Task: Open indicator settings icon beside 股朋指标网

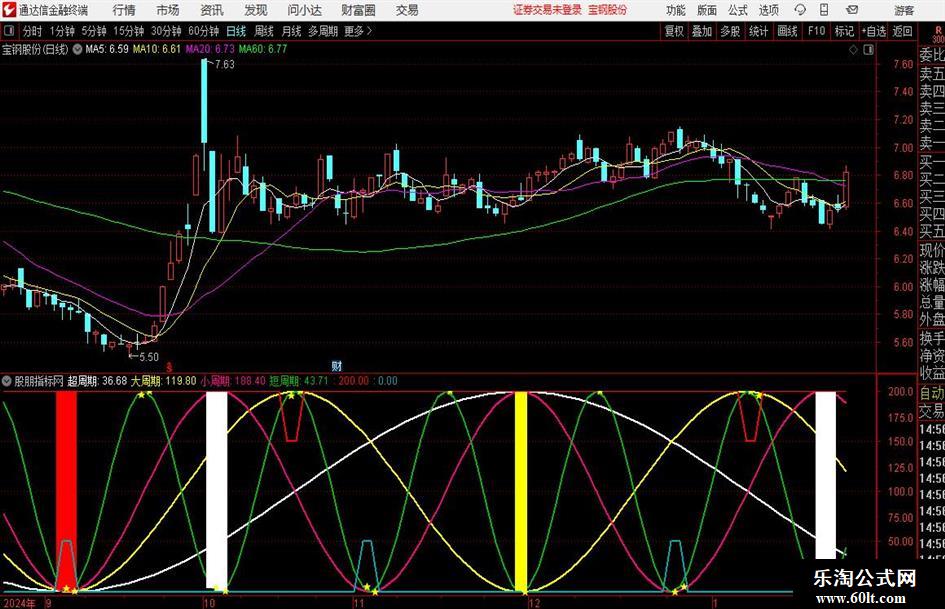Action: pyautogui.click(x=7, y=381)
